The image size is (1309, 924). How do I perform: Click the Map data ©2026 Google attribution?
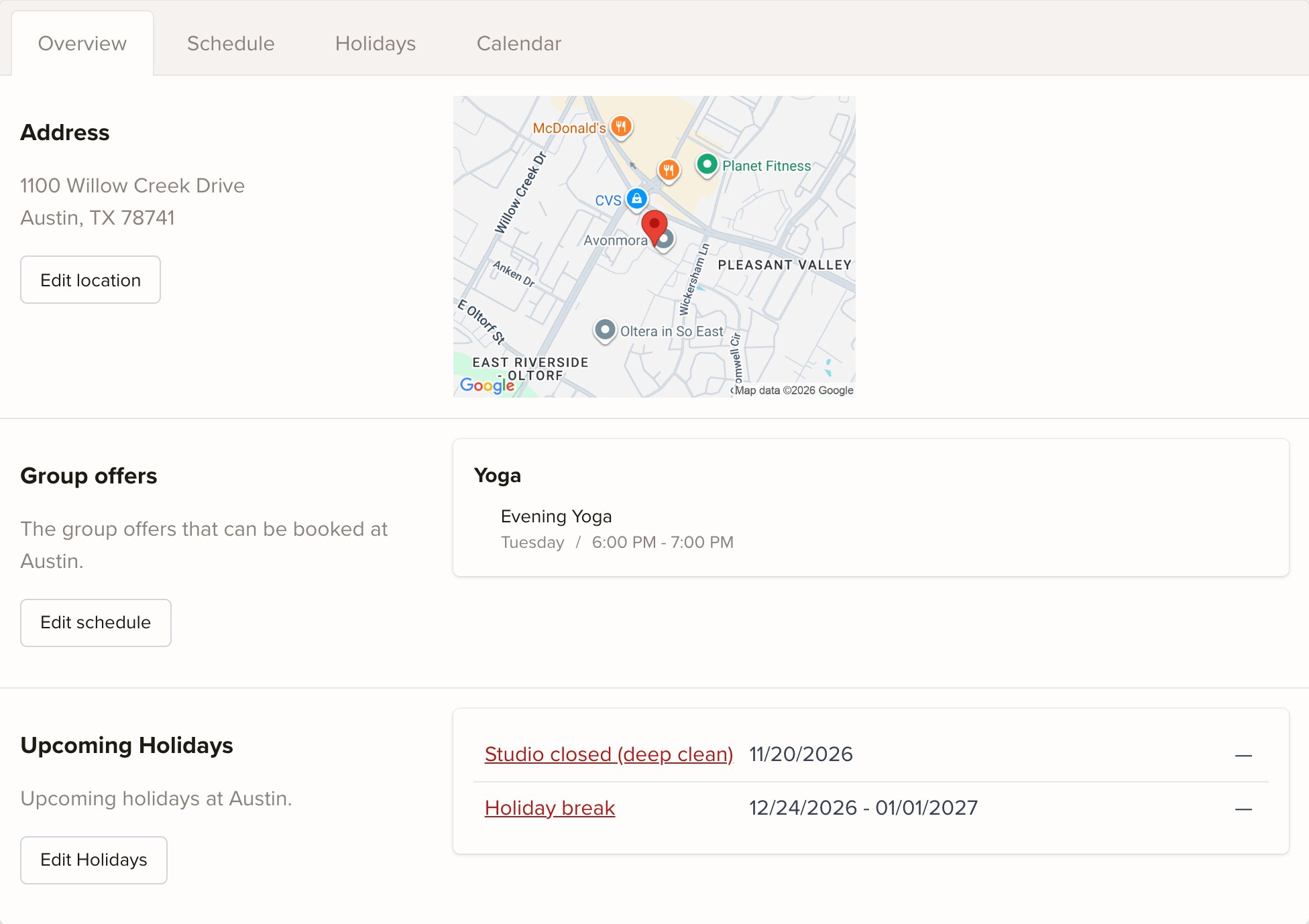pyautogui.click(x=793, y=390)
